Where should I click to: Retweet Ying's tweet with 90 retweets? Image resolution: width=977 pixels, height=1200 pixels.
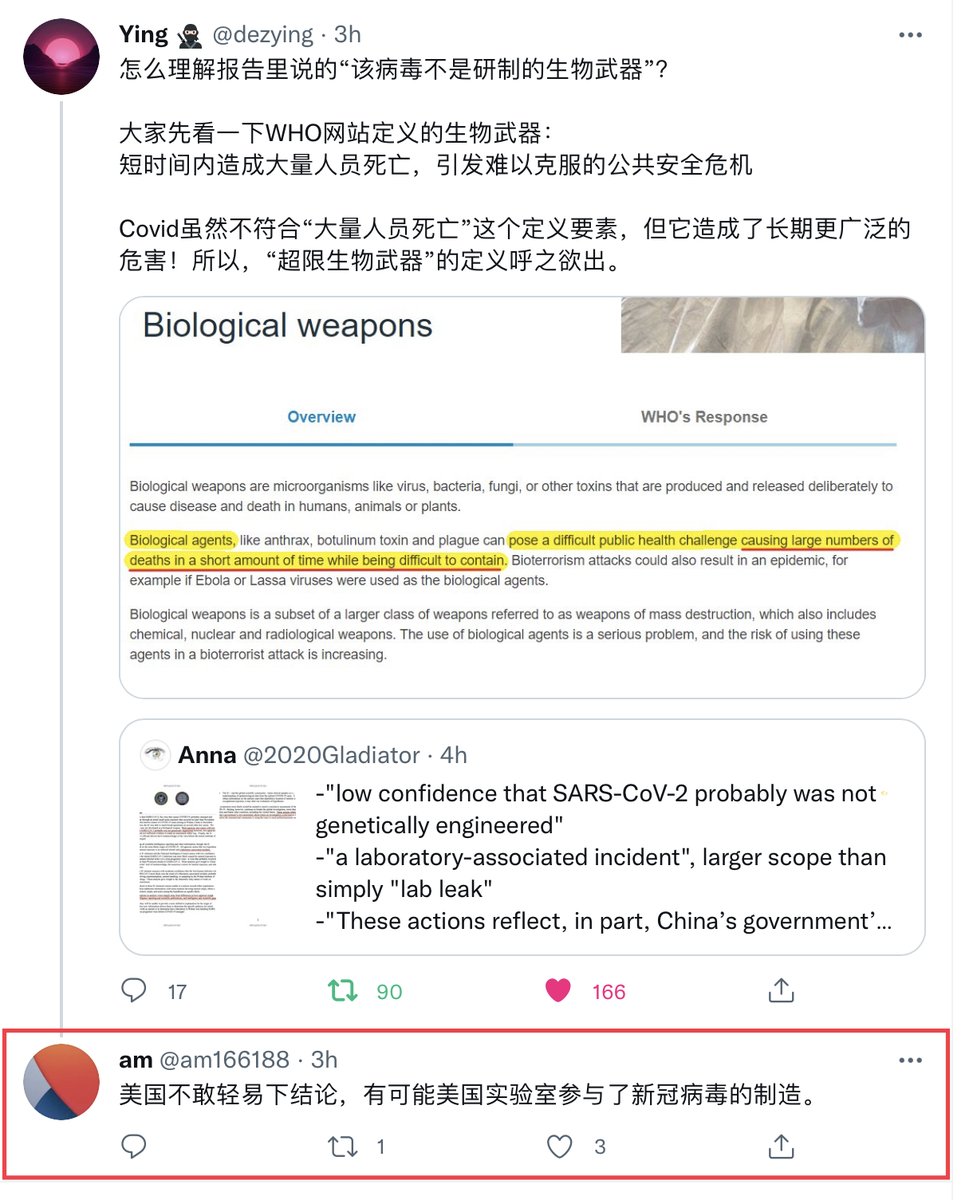[344, 990]
